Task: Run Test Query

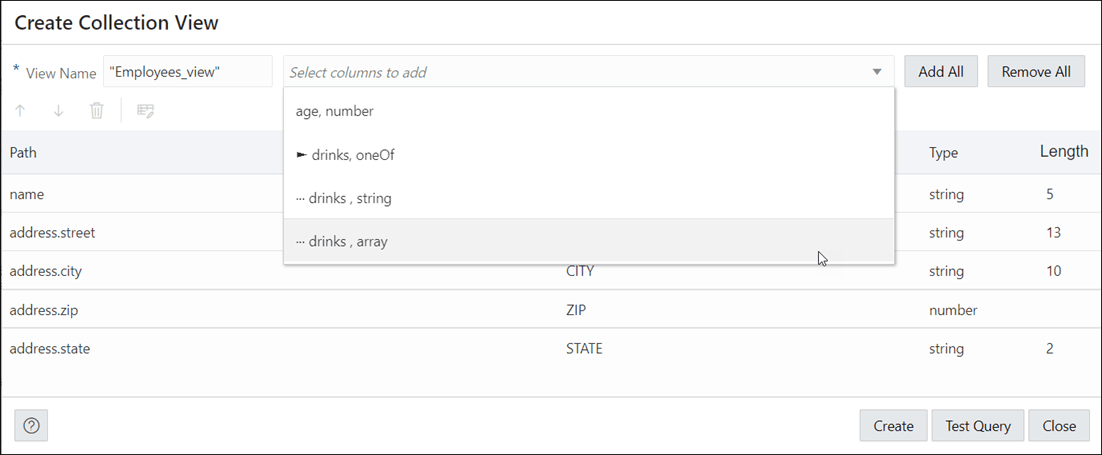Action: point(978,426)
